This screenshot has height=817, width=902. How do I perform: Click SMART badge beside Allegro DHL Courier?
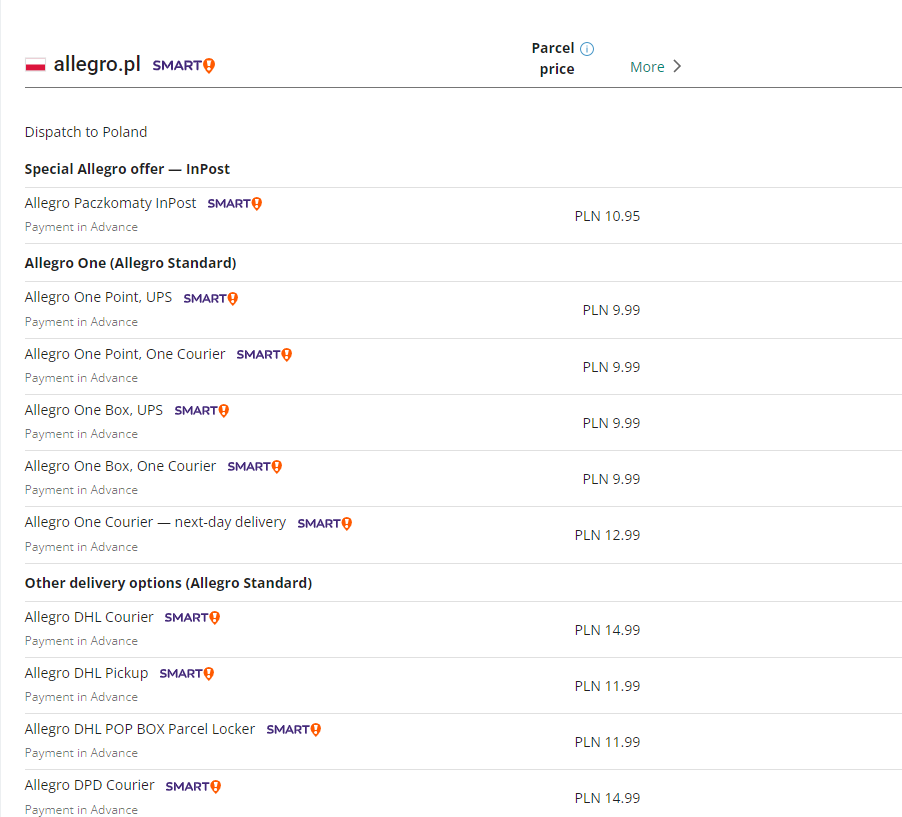(192, 618)
